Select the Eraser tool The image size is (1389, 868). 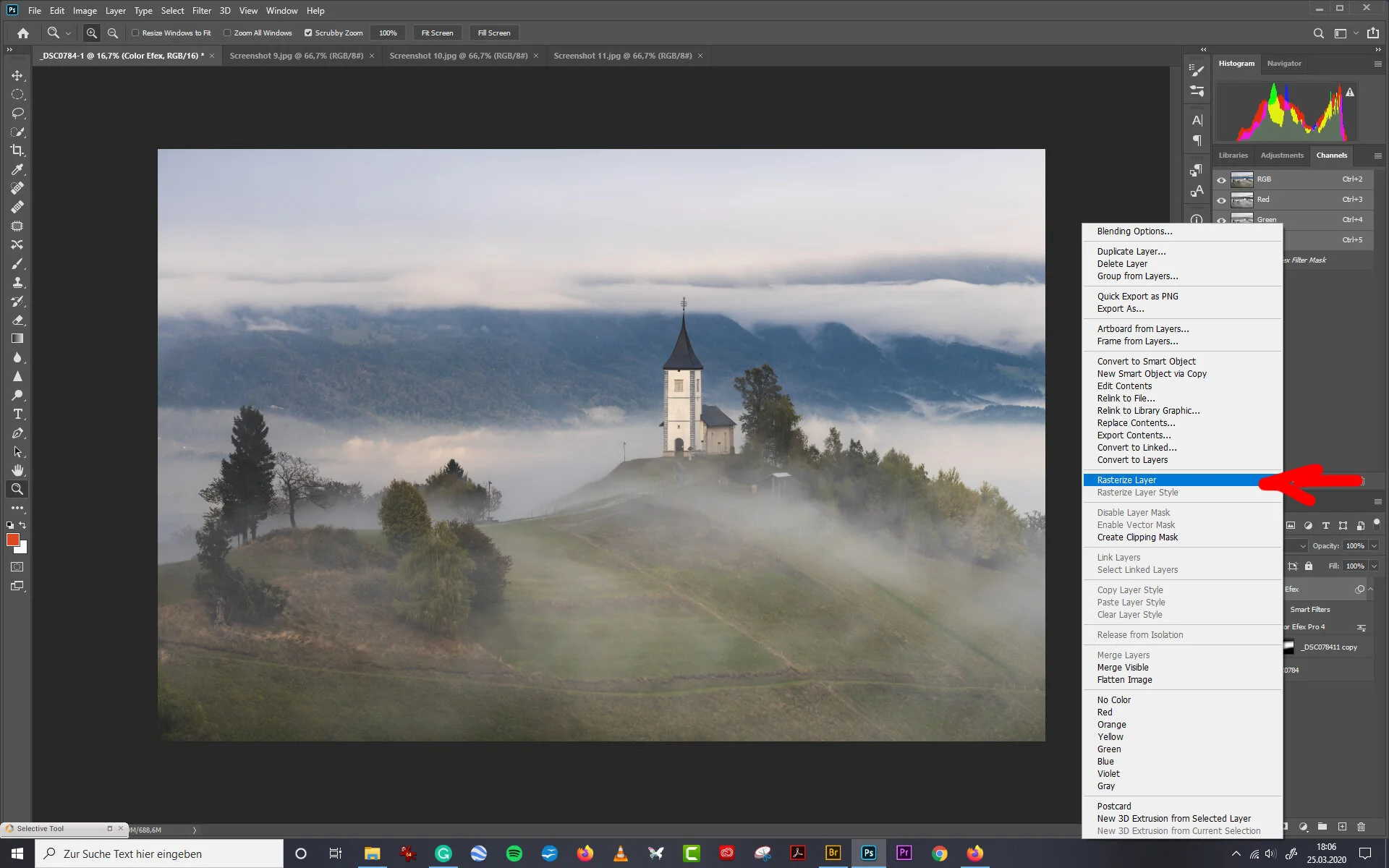[17, 320]
